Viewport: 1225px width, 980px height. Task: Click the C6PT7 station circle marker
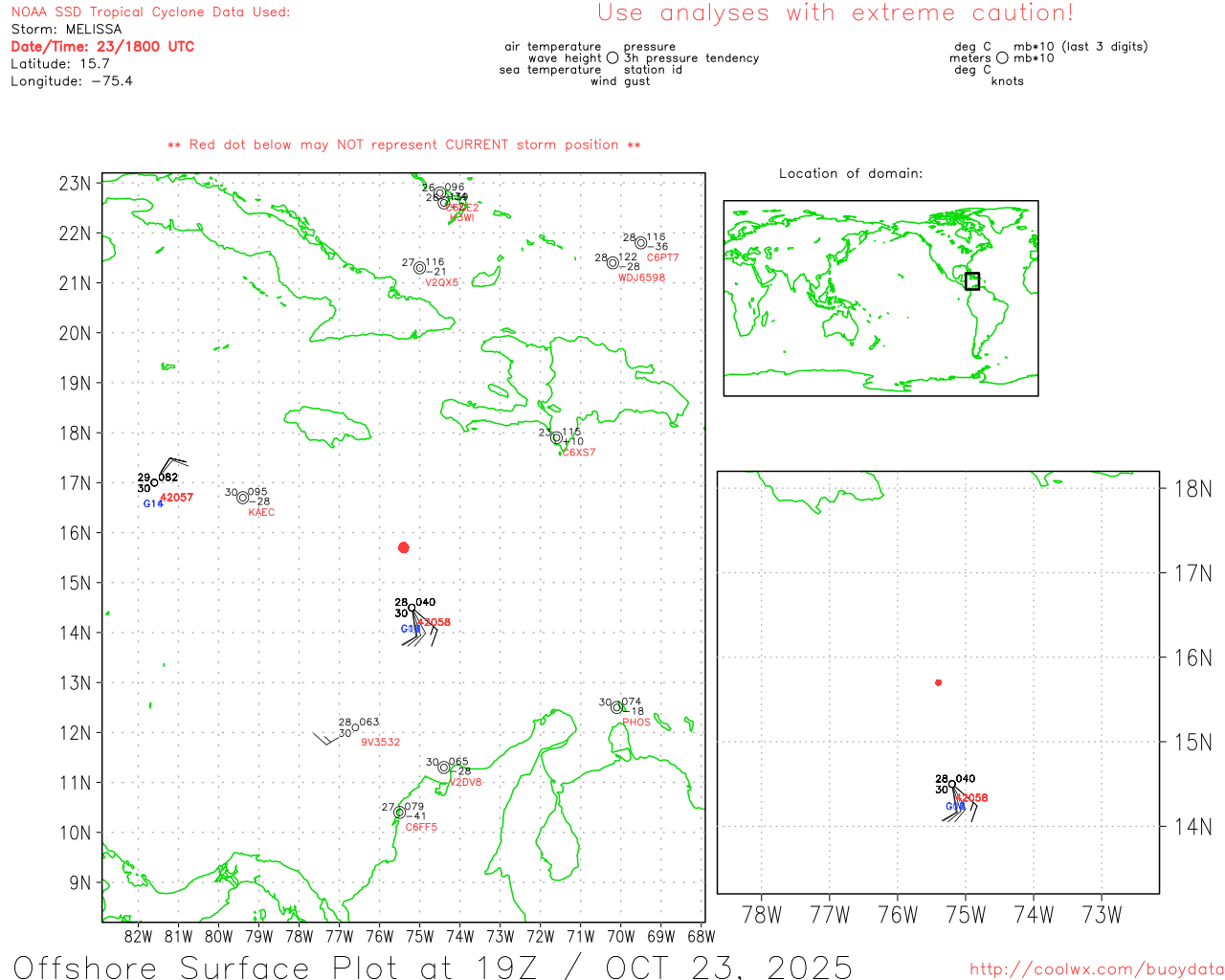641,243
